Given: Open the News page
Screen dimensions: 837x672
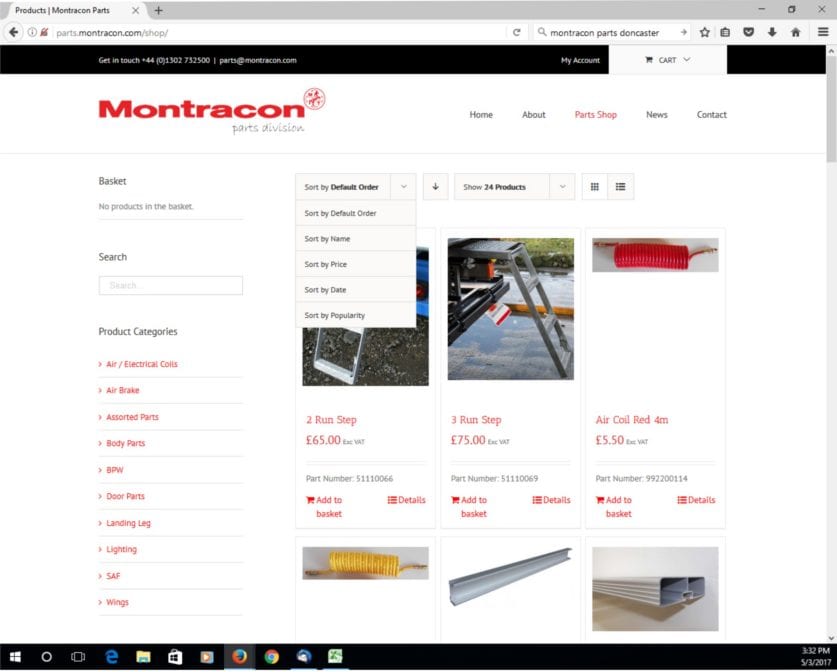Looking at the screenshot, I should (x=657, y=115).
